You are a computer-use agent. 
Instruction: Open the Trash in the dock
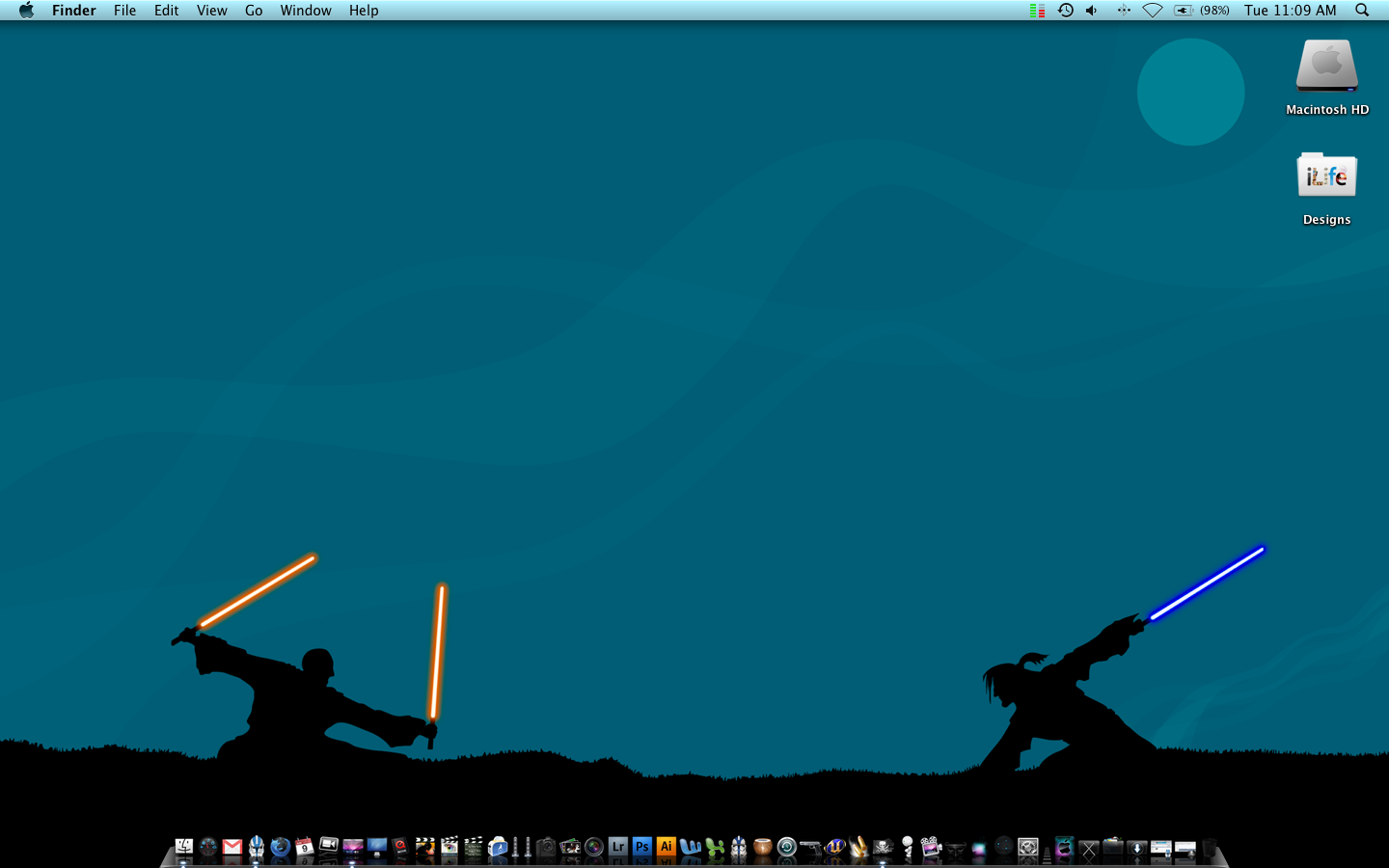(1210, 848)
